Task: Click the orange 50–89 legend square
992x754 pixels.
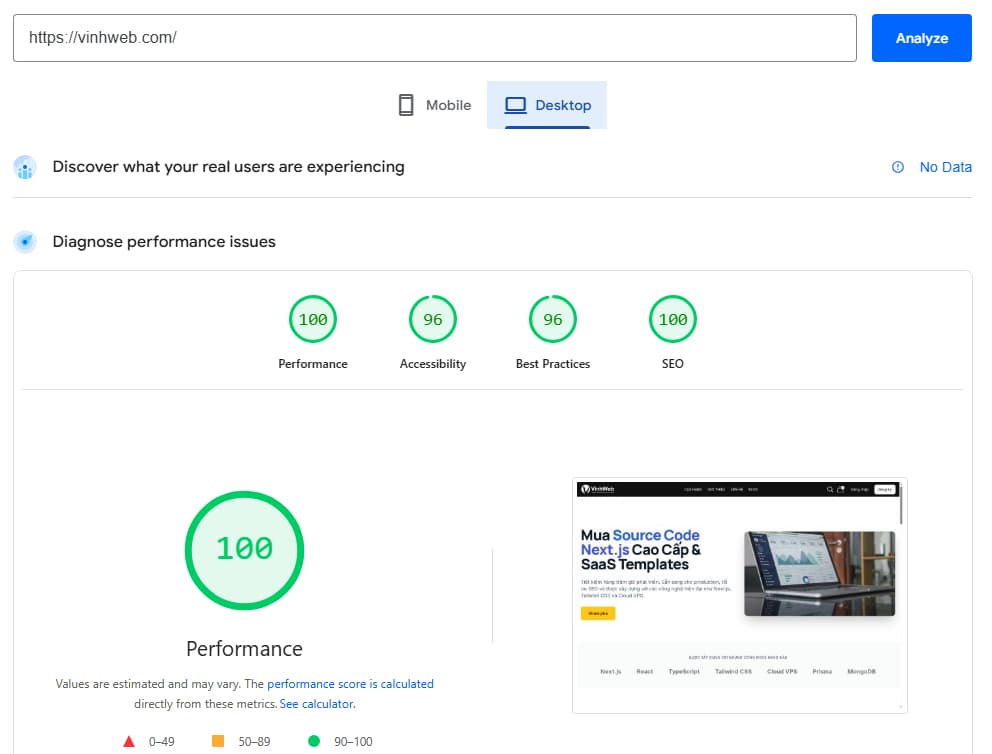Action: pos(218,741)
